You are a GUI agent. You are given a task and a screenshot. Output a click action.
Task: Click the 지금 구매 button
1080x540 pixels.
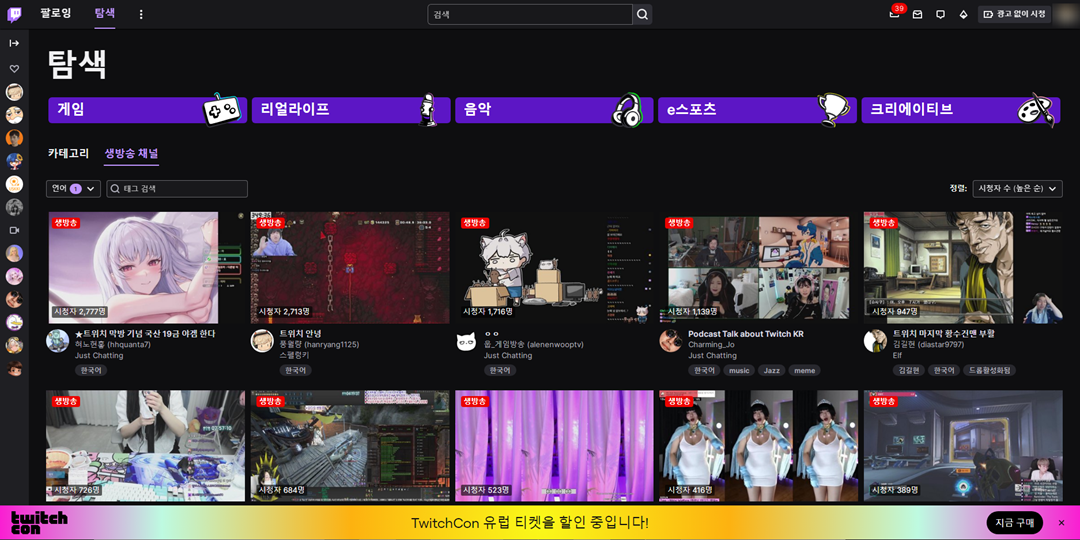[x=1015, y=523]
